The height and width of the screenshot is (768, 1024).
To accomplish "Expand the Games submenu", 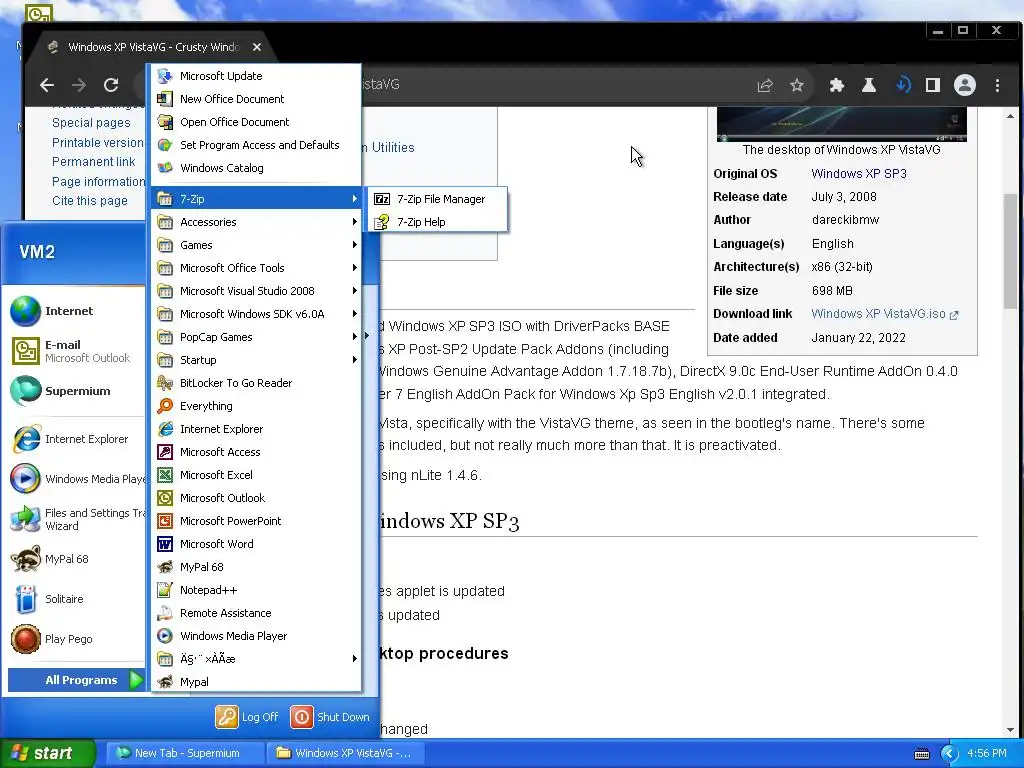I will (256, 245).
